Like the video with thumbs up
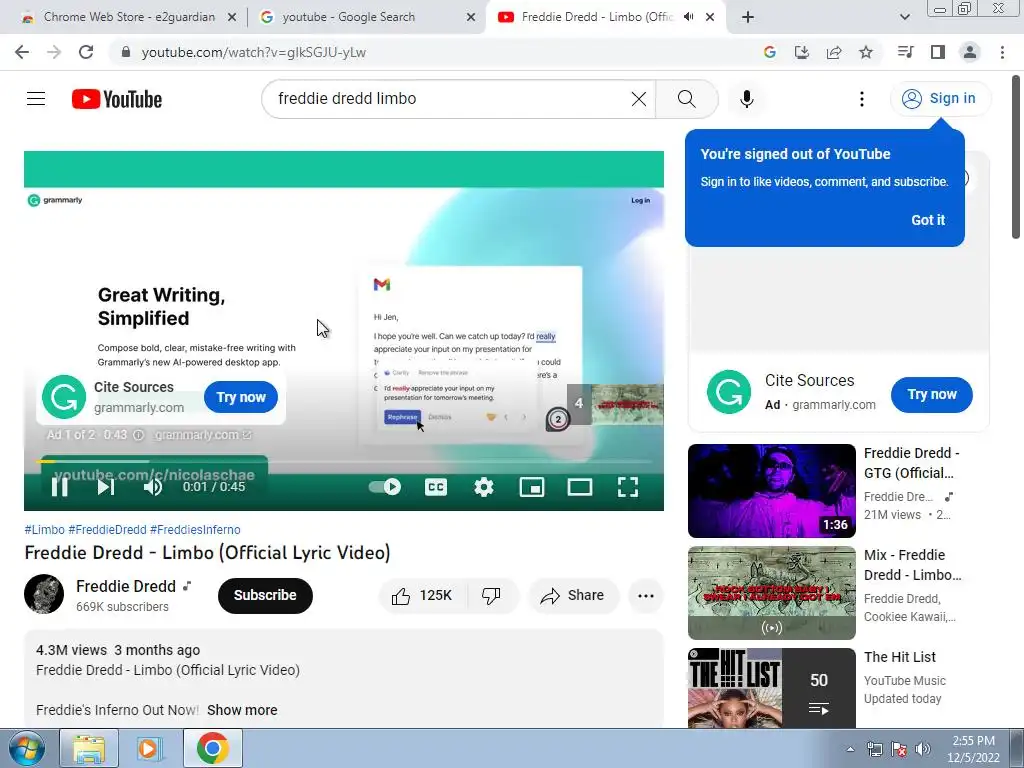This screenshot has width=1024, height=768. pyautogui.click(x=422, y=596)
